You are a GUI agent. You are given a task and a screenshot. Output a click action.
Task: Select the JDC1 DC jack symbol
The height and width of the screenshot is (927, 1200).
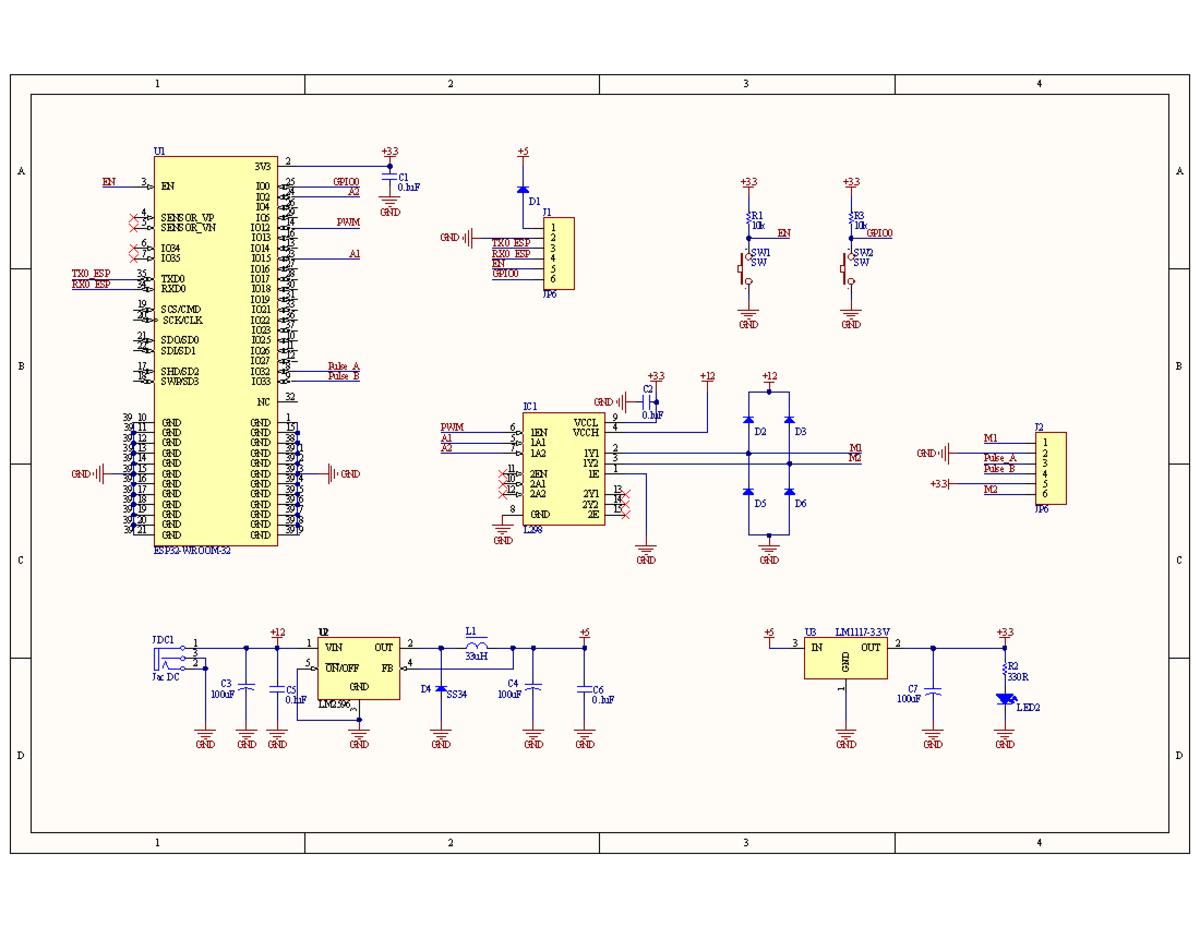tap(168, 656)
